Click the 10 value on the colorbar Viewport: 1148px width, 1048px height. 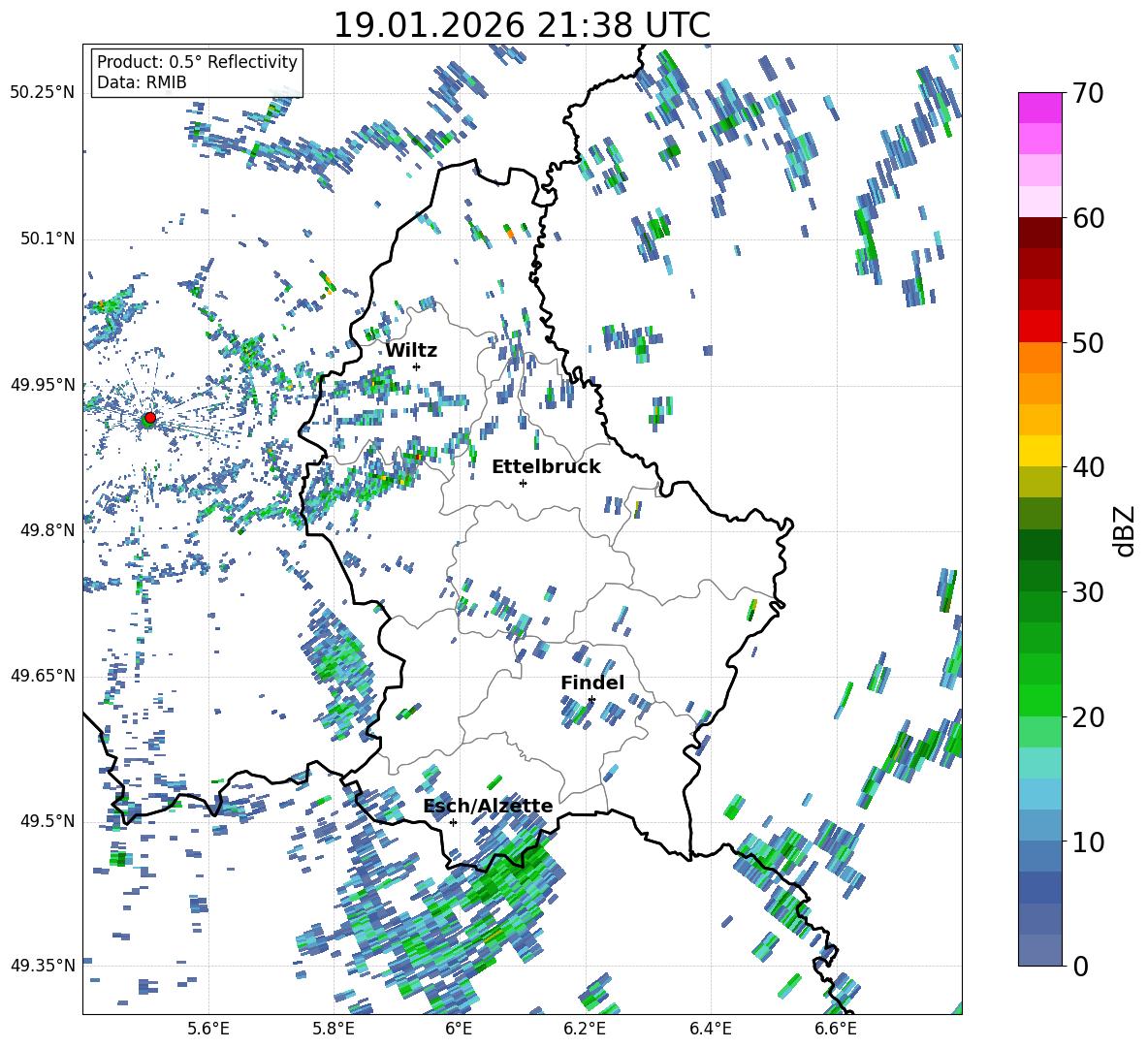pyautogui.click(x=1088, y=842)
